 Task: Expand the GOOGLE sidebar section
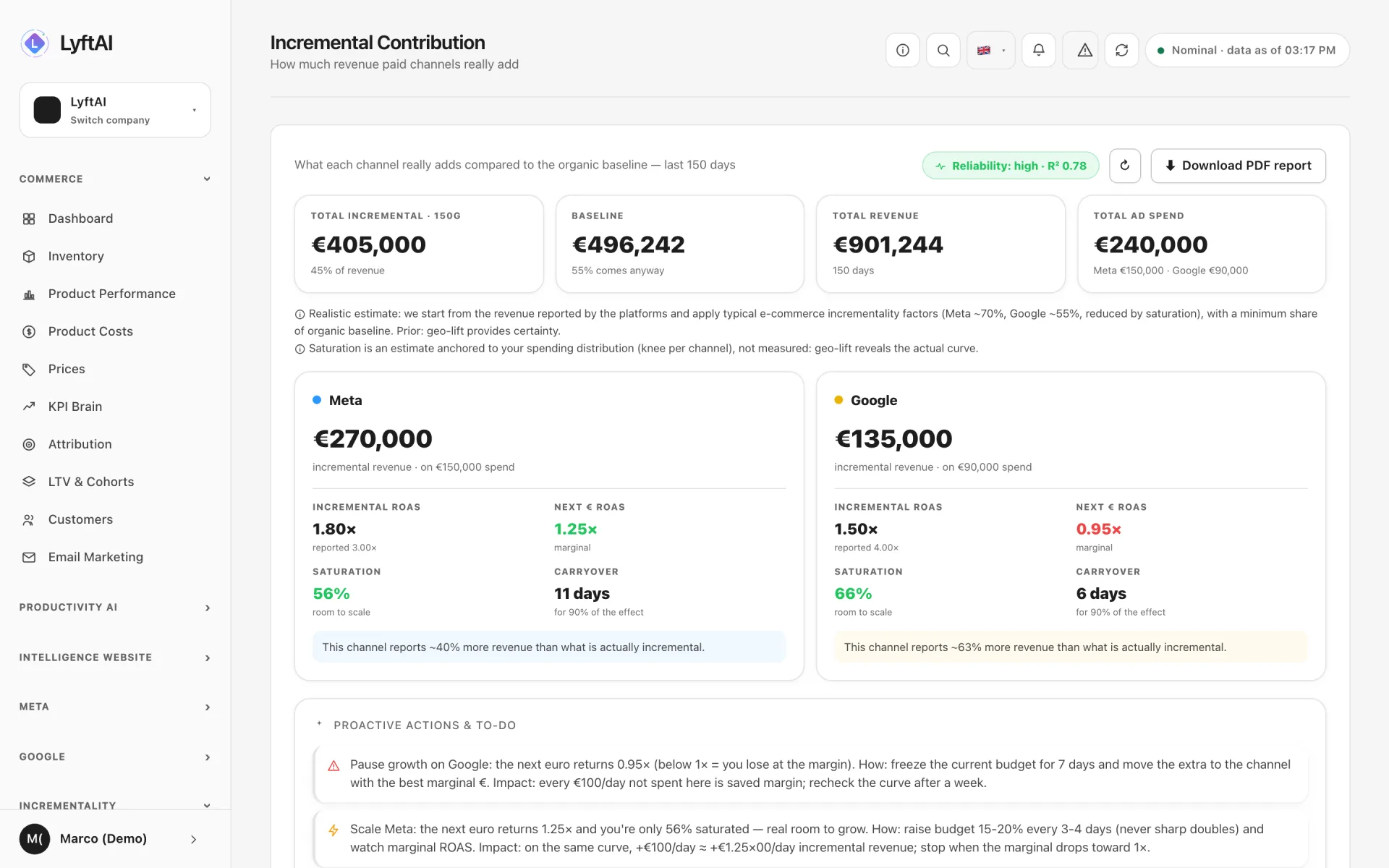coord(115,757)
